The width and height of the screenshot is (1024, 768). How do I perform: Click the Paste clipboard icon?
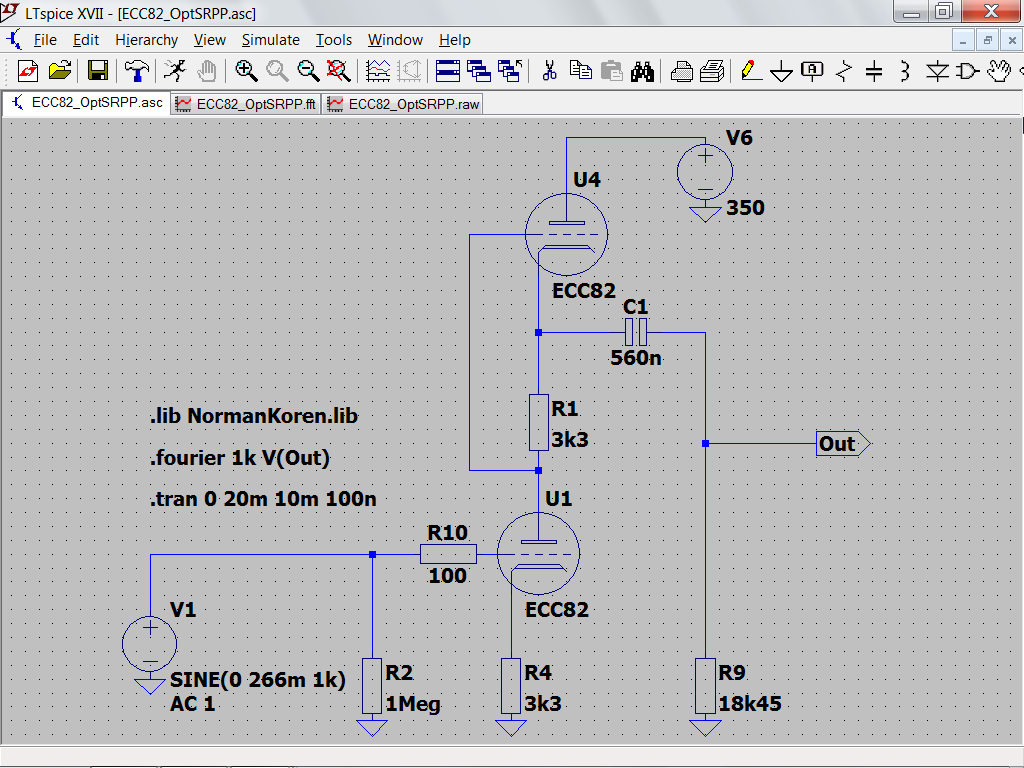click(611, 71)
